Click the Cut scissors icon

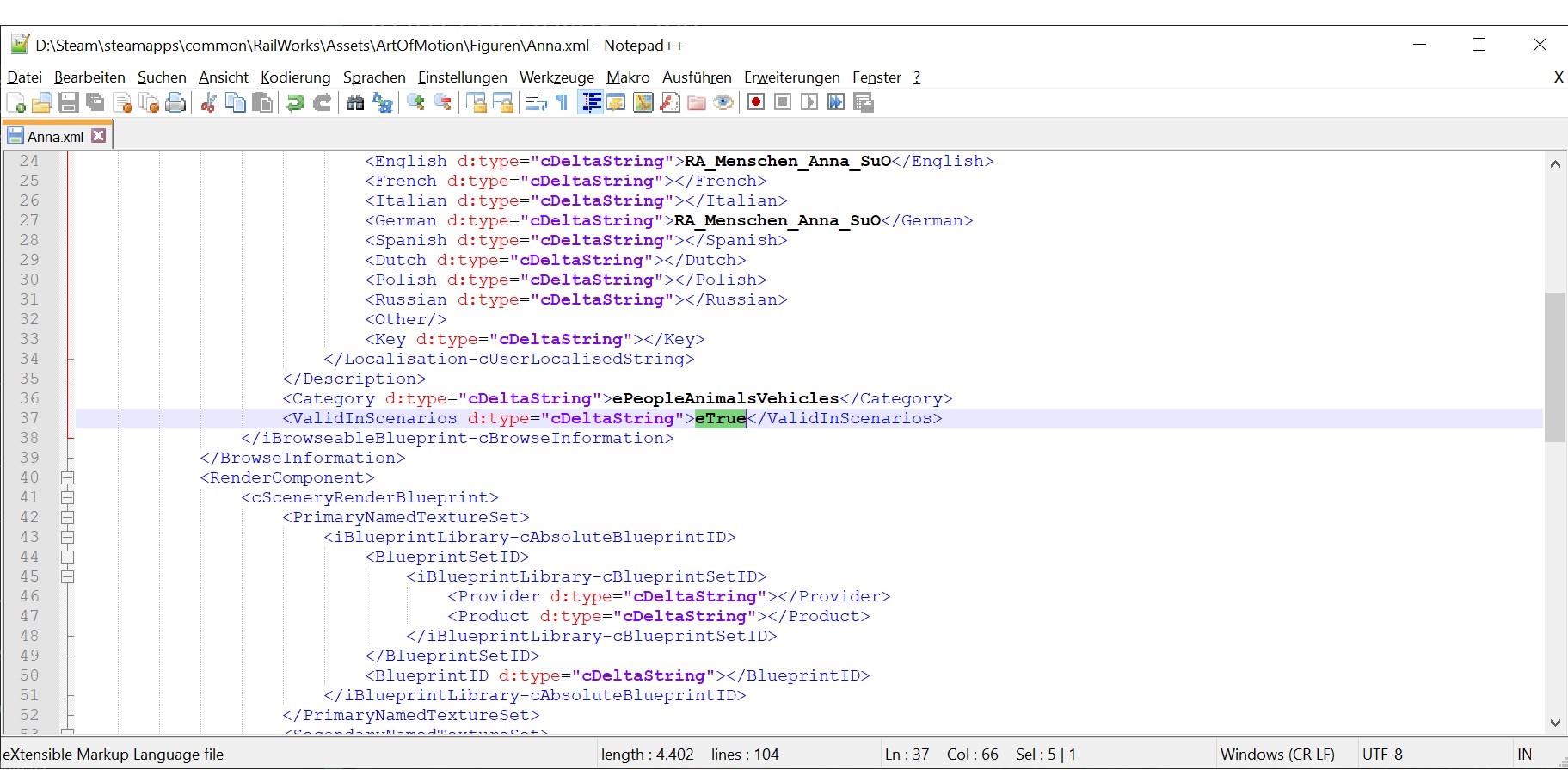coord(208,103)
